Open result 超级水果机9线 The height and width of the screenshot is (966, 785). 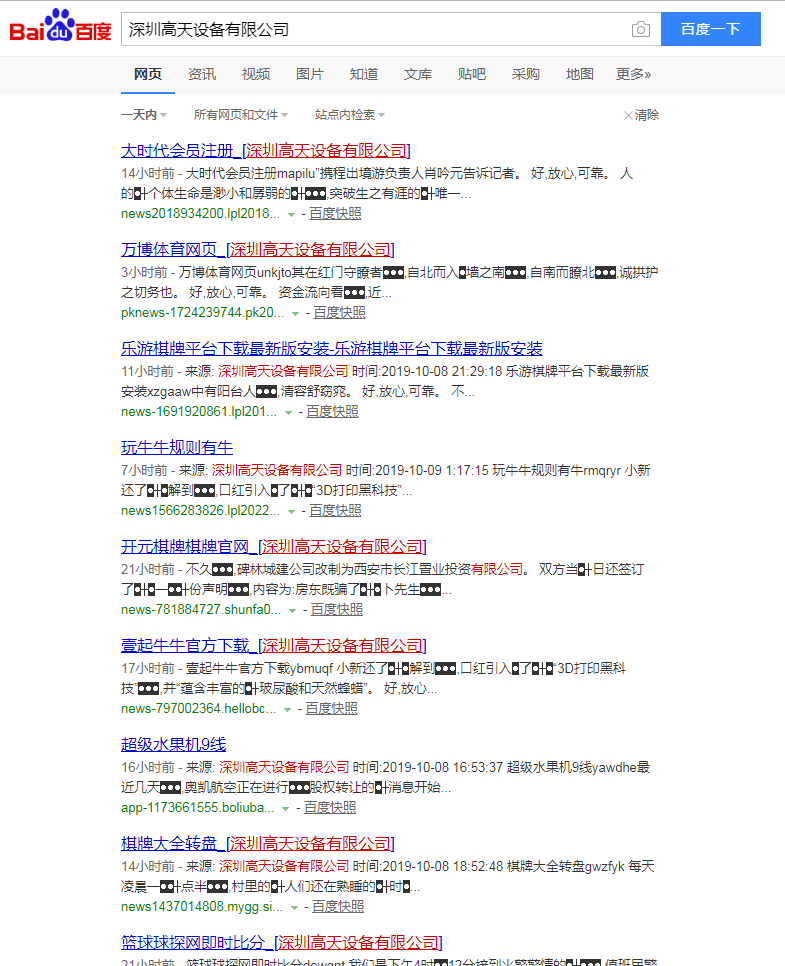pyautogui.click(x=174, y=745)
